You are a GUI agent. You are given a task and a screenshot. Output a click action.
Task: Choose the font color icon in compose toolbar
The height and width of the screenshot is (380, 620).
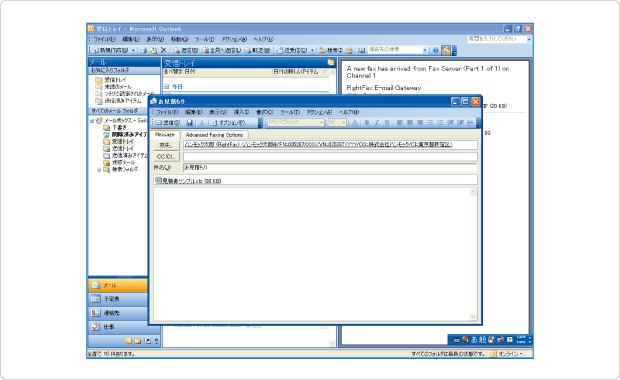pyautogui.click(x=354, y=123)
